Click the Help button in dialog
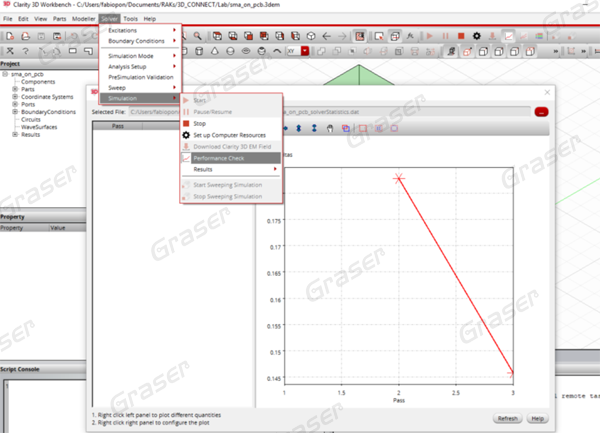Screen dimensions: 600x433 point(537,418)
